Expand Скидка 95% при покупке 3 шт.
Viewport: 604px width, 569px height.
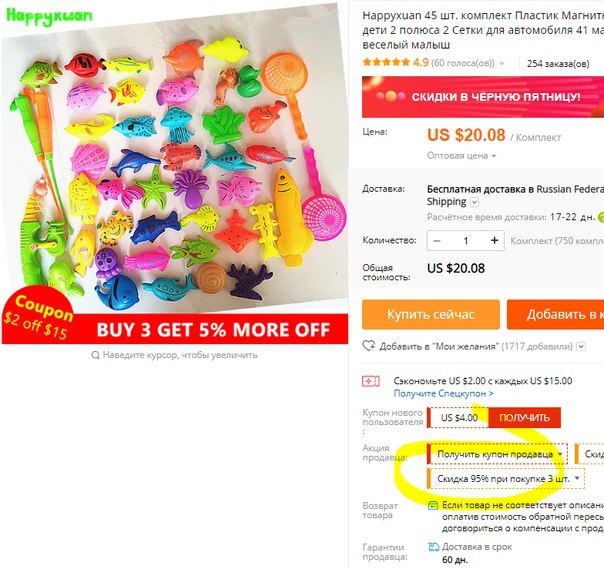(506, 479)
